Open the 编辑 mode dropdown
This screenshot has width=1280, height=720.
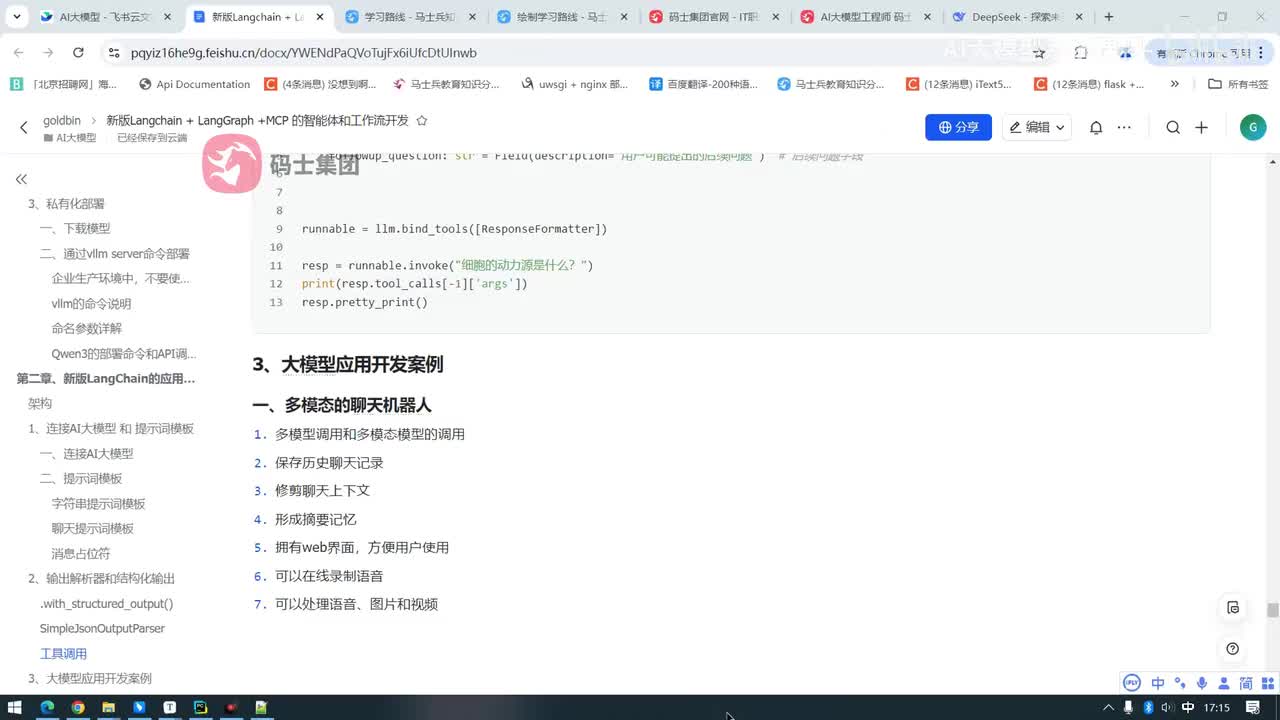point(1036,127)
